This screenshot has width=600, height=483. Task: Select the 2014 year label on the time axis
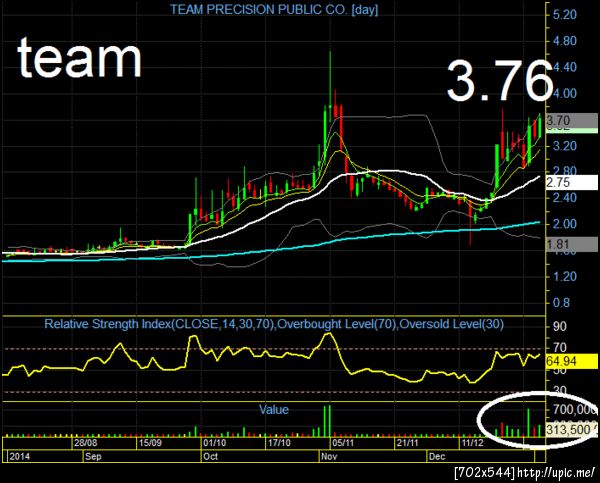(x=19, y=457)
